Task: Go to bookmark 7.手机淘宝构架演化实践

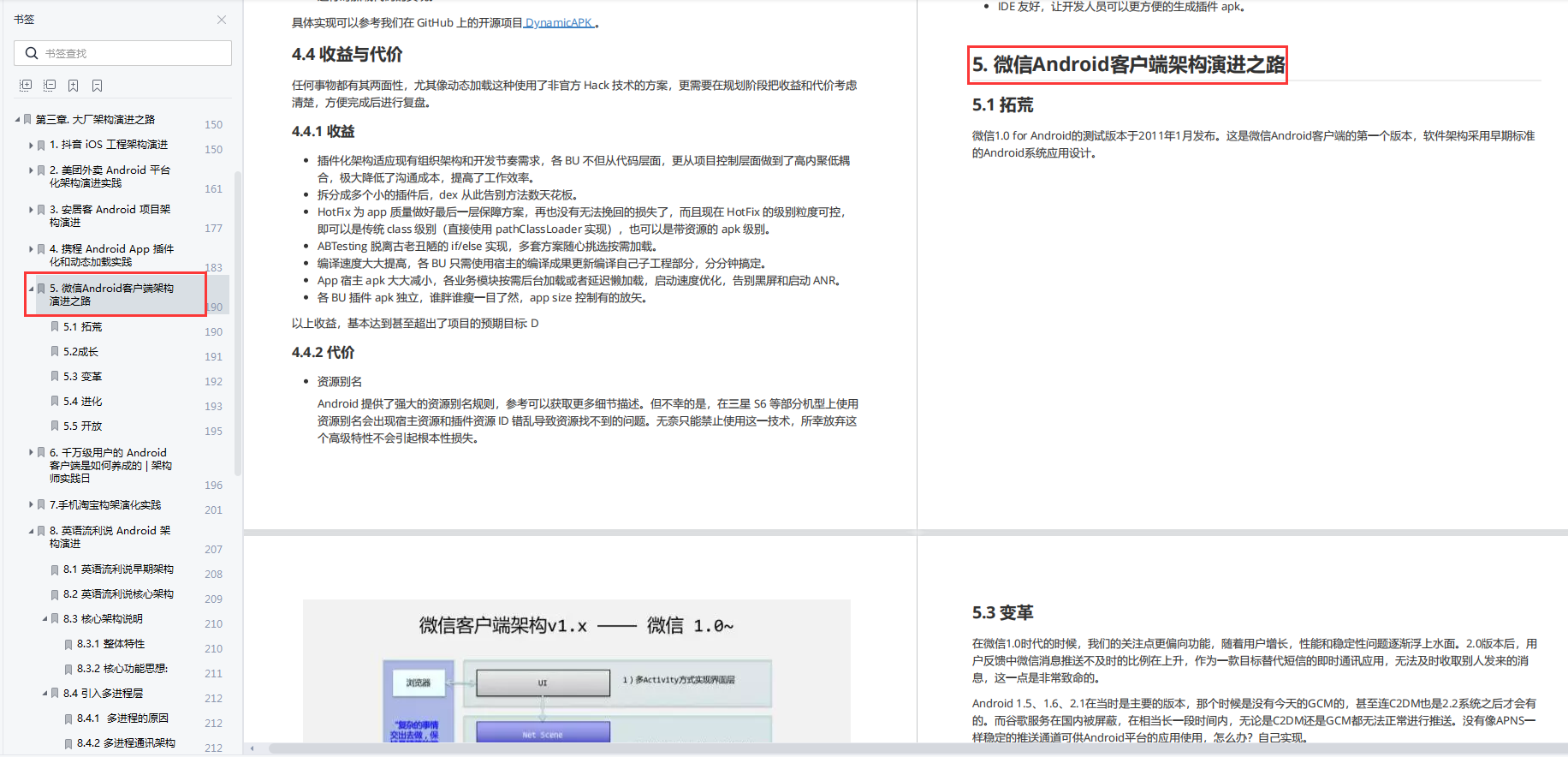Action: pyautogui.click(x=105, y=505)
